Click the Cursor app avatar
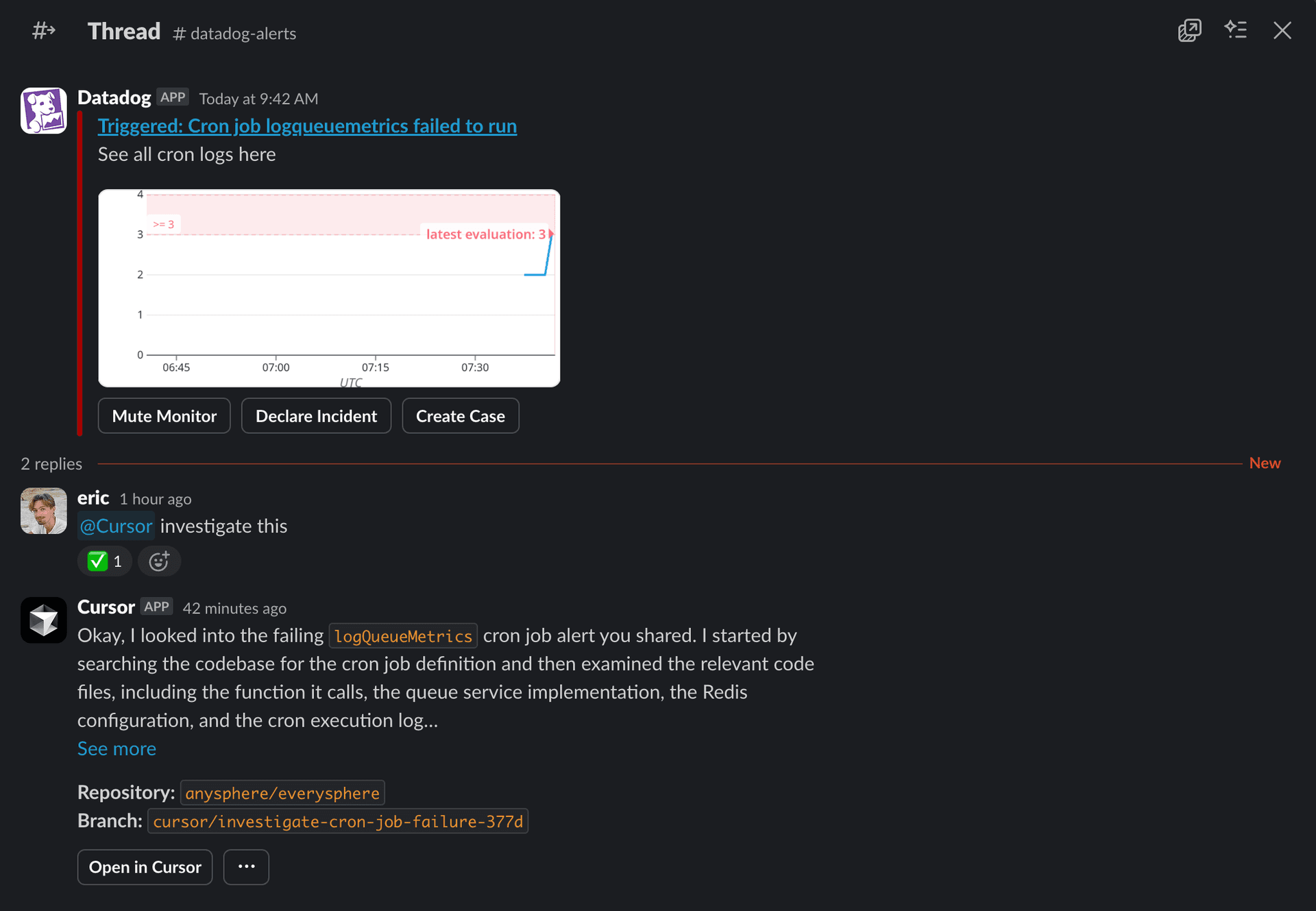This screenshot has width=1316, height=911. [x=44, y=620]
